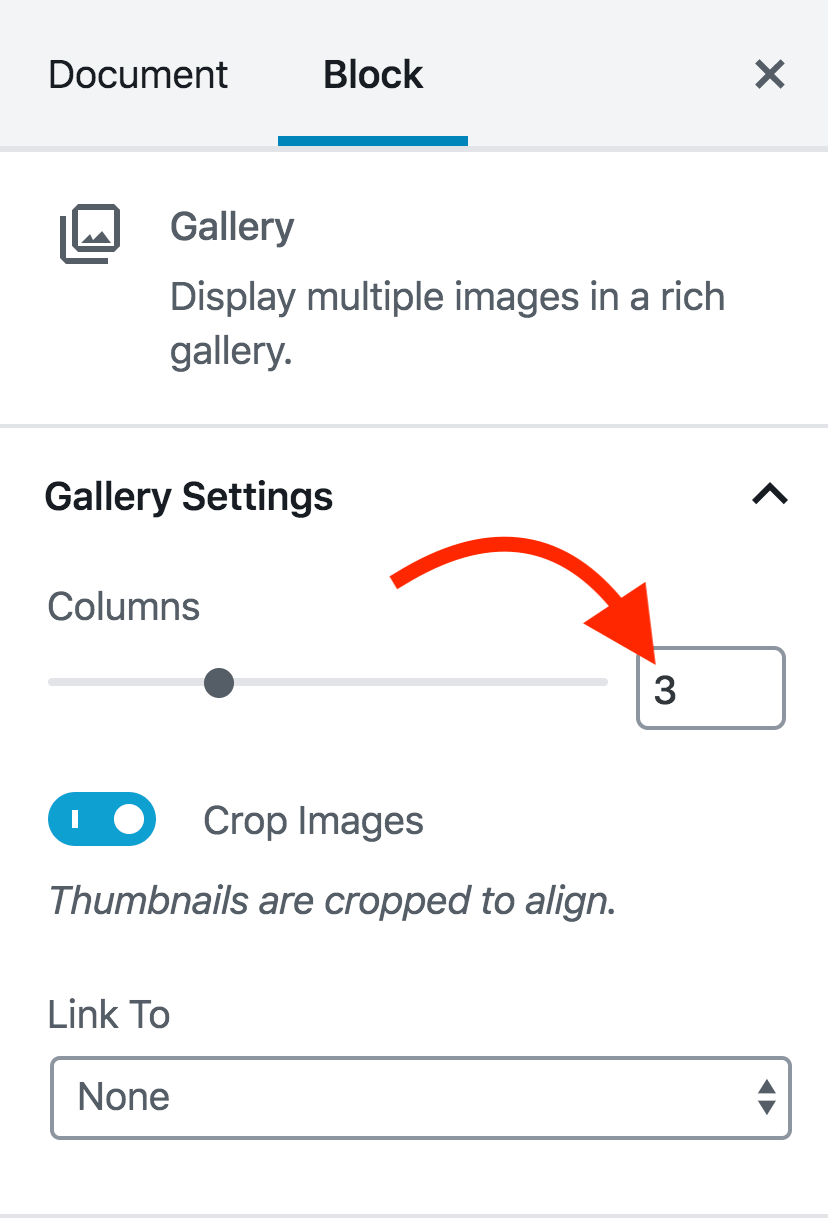
Task: Click the Crop Images label text
Action: 313,821
